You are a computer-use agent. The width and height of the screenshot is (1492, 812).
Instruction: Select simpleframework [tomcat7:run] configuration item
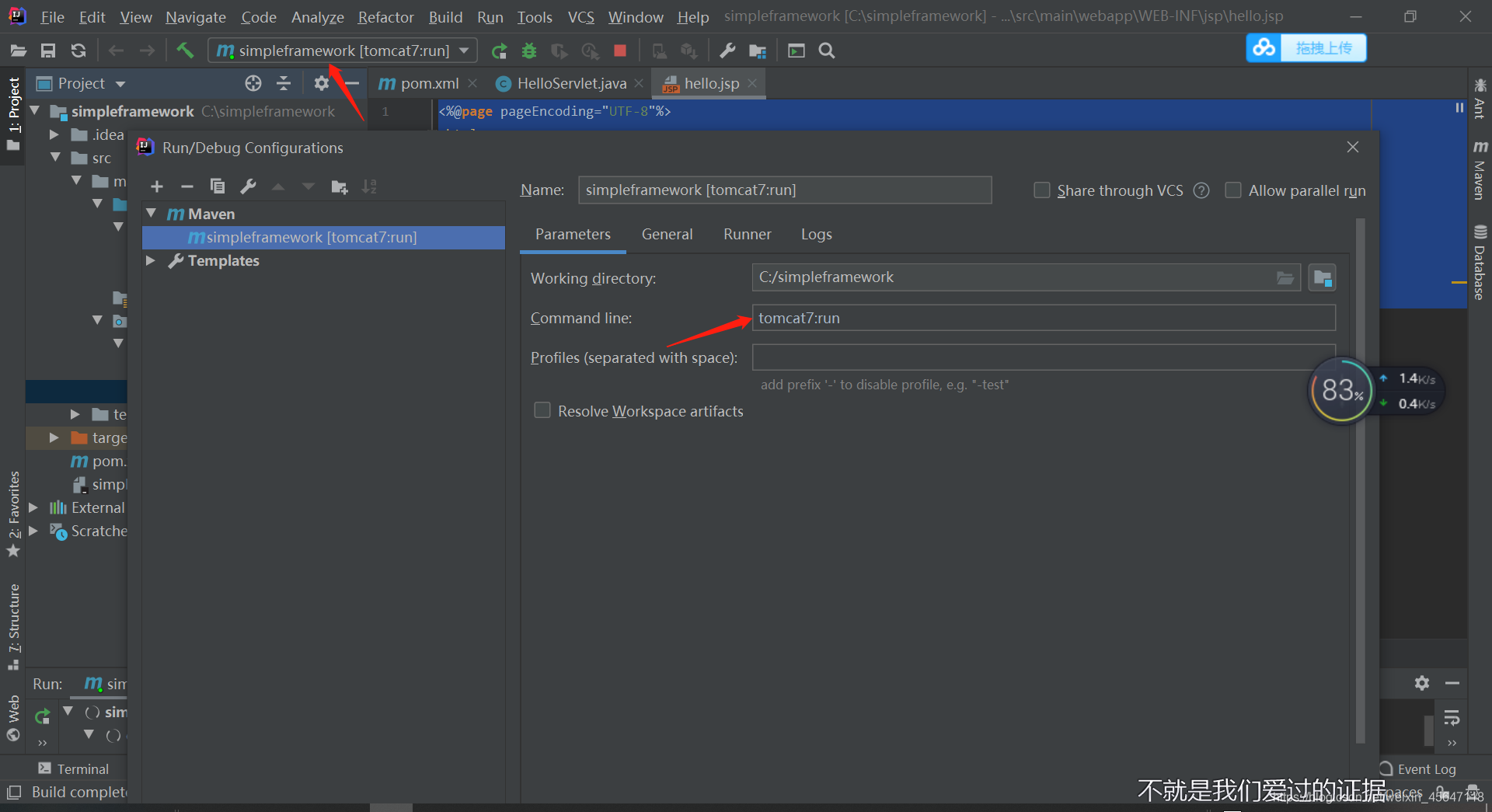323,237
